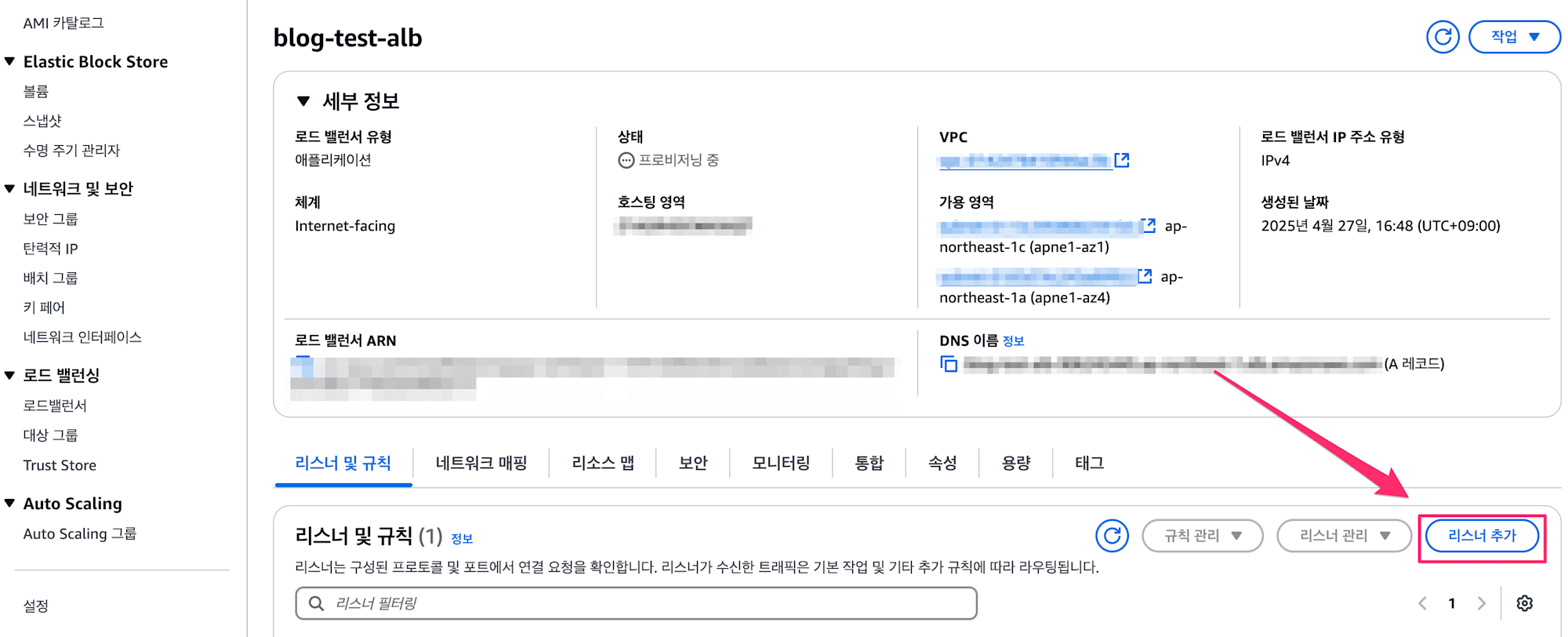Copy the DNS name

(949, 364)
